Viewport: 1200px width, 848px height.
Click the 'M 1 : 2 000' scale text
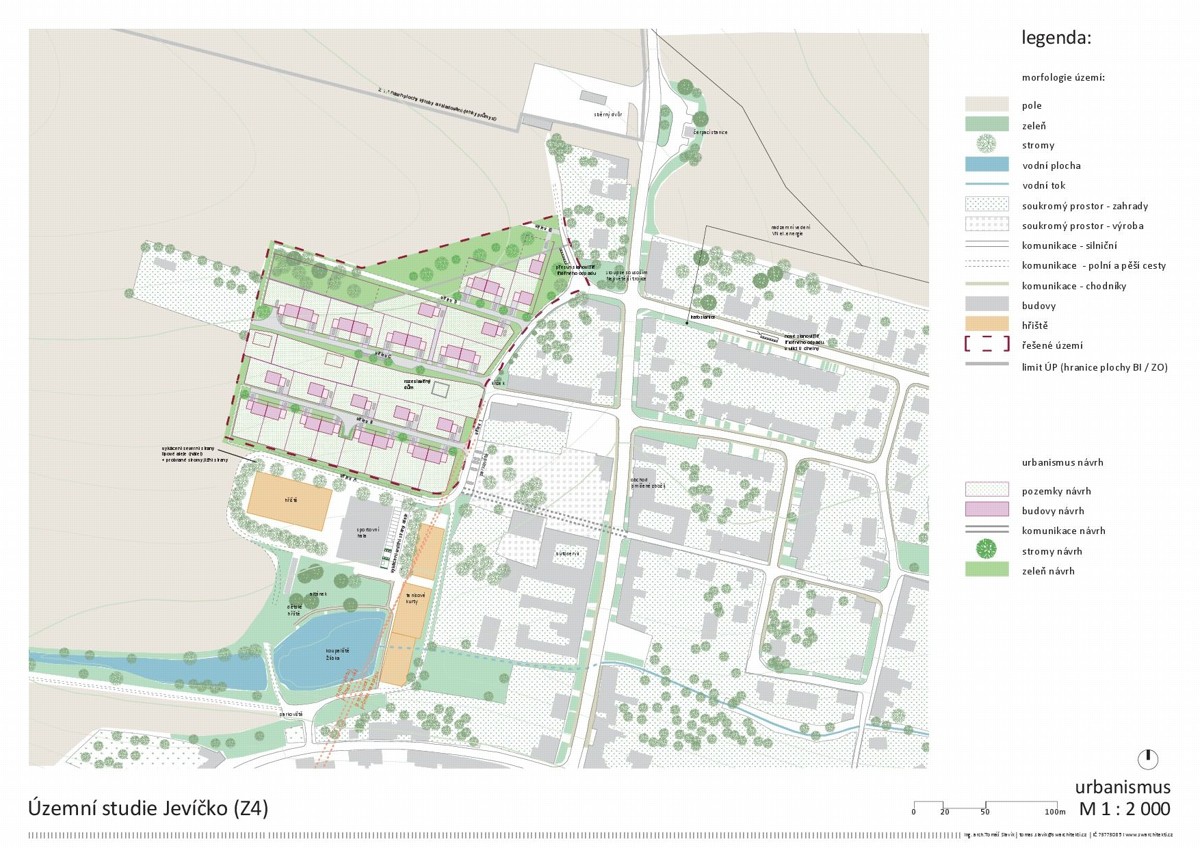tap(1124, 808)
